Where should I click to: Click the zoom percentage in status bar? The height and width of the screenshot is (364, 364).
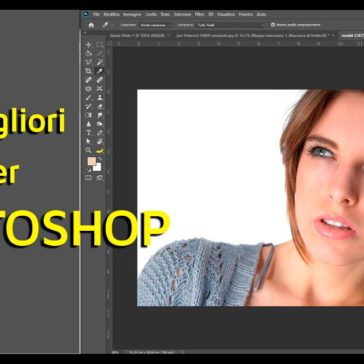coord(115,352)
